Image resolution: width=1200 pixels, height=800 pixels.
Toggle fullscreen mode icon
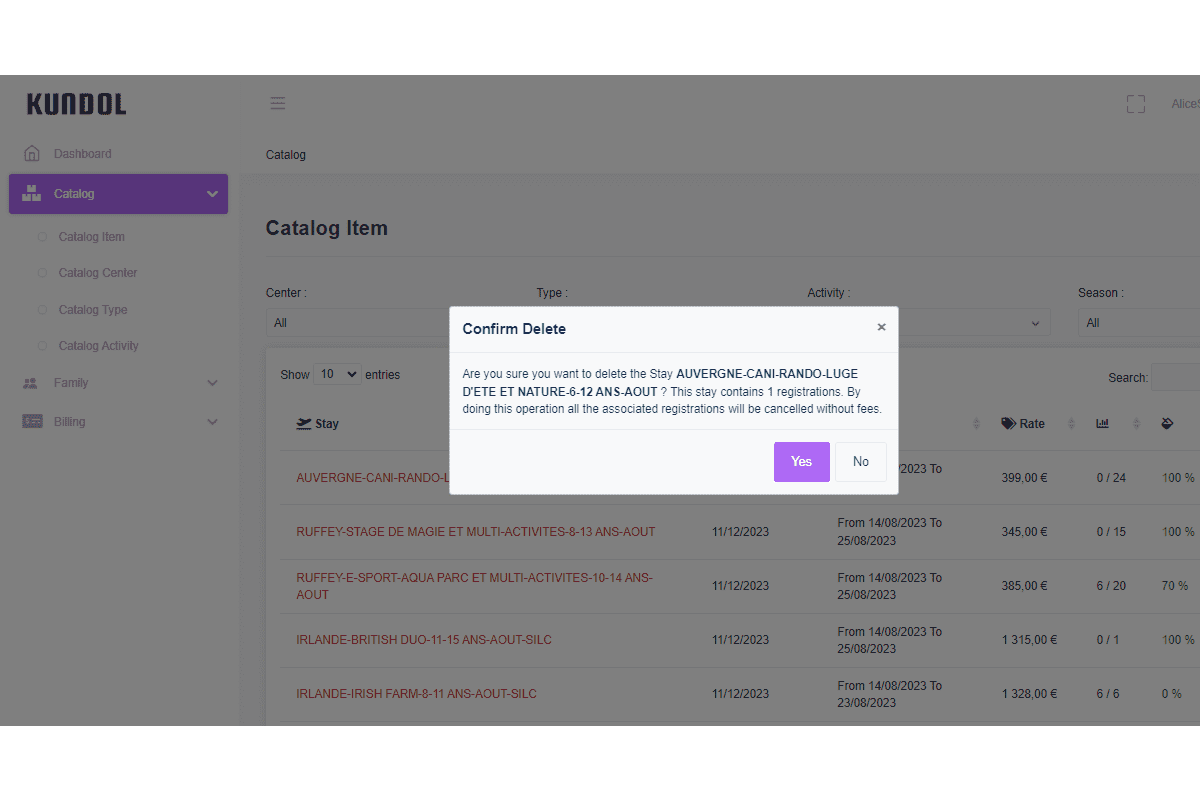tap(1135, 104)
